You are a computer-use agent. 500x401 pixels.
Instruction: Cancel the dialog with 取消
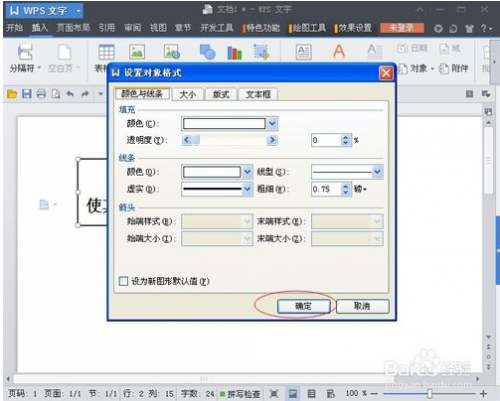(x=362, y=306)
